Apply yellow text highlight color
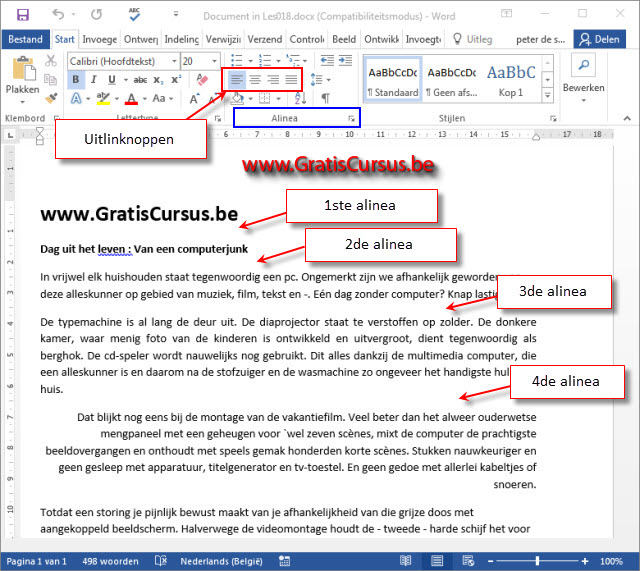The height and width of the screenshot is (571, 640). point(103,98)
